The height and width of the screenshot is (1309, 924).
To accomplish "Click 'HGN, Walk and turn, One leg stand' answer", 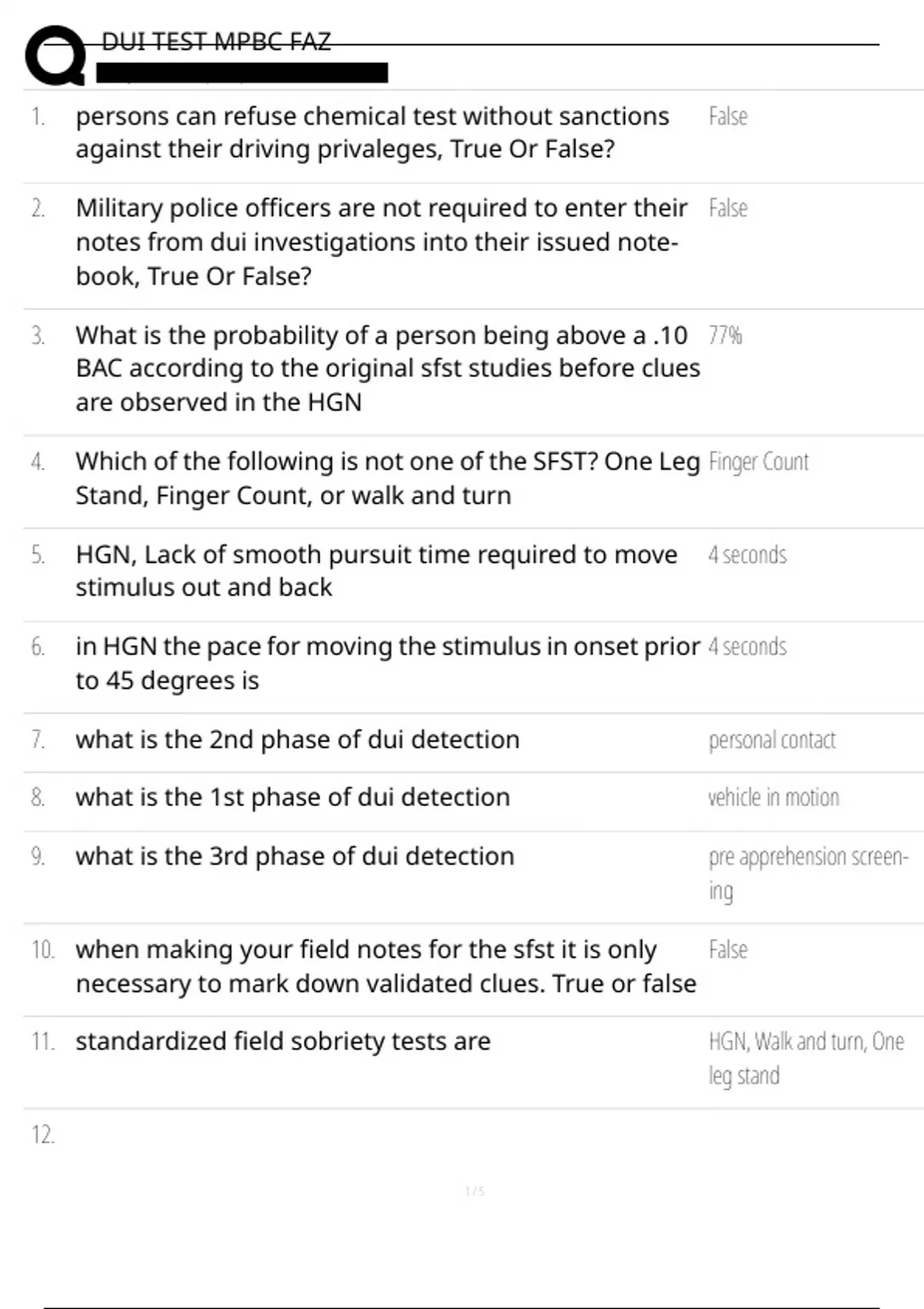I will 805,1058.
